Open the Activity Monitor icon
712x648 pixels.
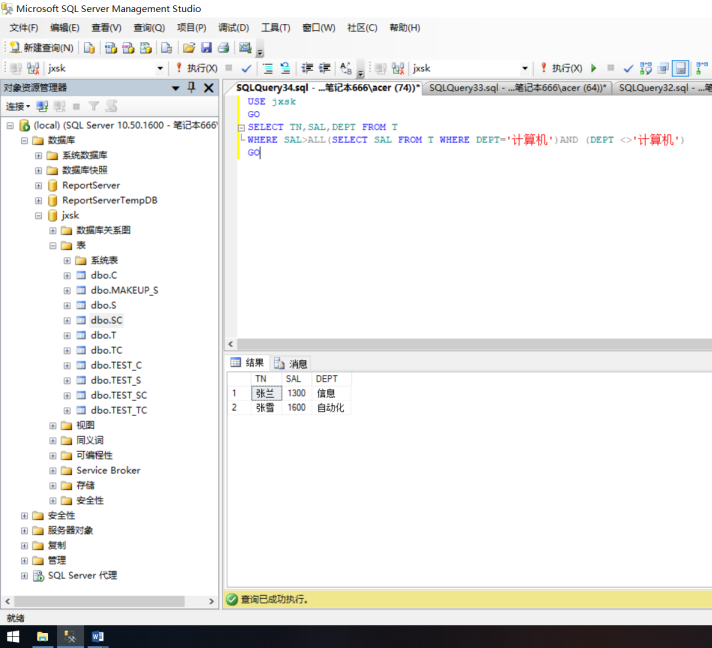[245, 48]
